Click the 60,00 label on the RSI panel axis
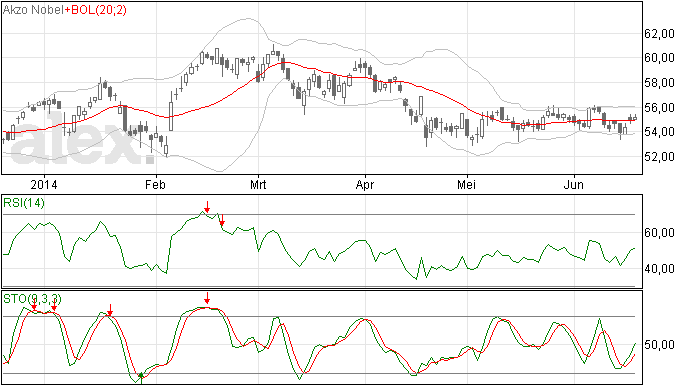The width and height of the screenshot is (690, 387). 659,232
